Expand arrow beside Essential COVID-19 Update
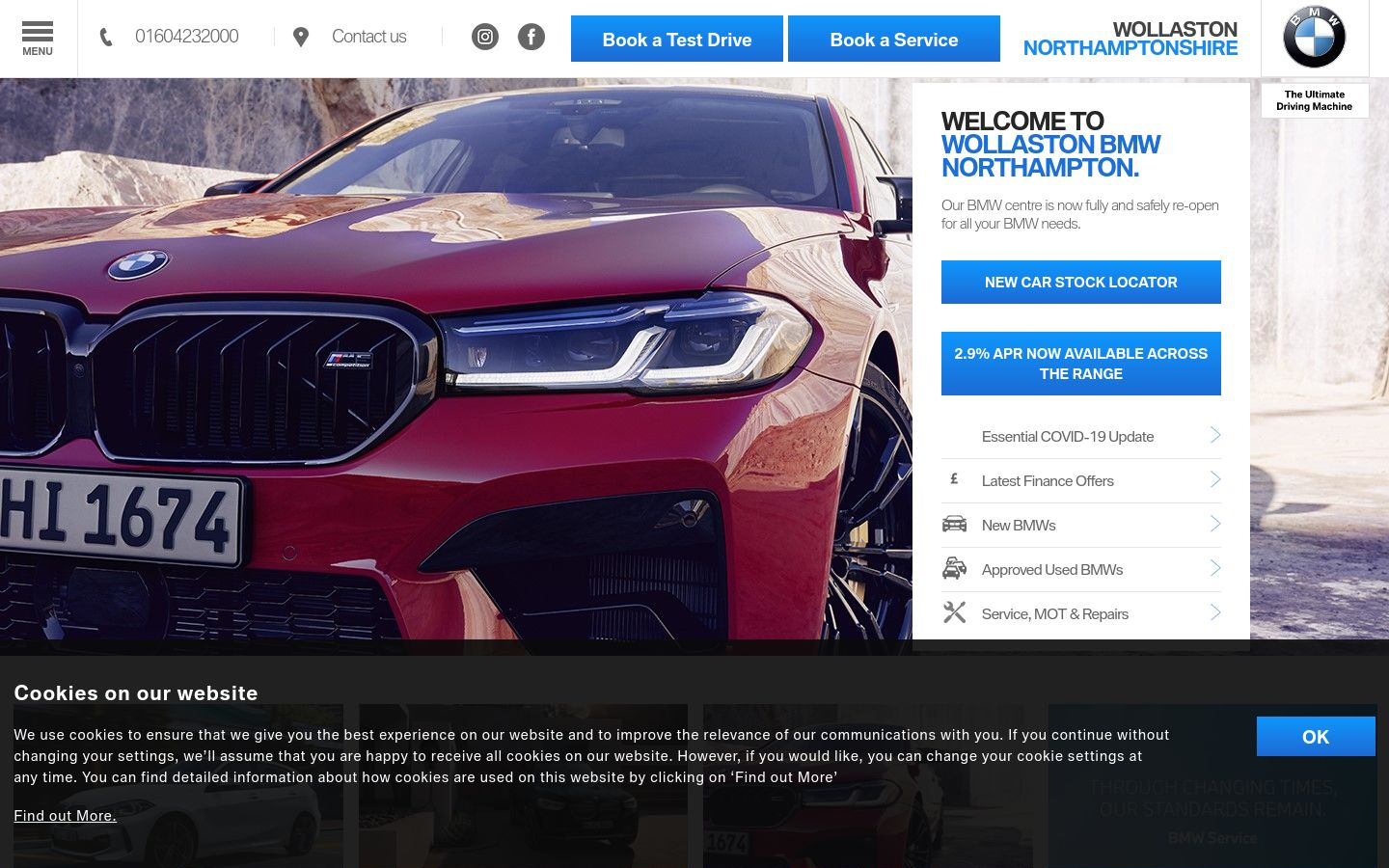 (1215, 435)
